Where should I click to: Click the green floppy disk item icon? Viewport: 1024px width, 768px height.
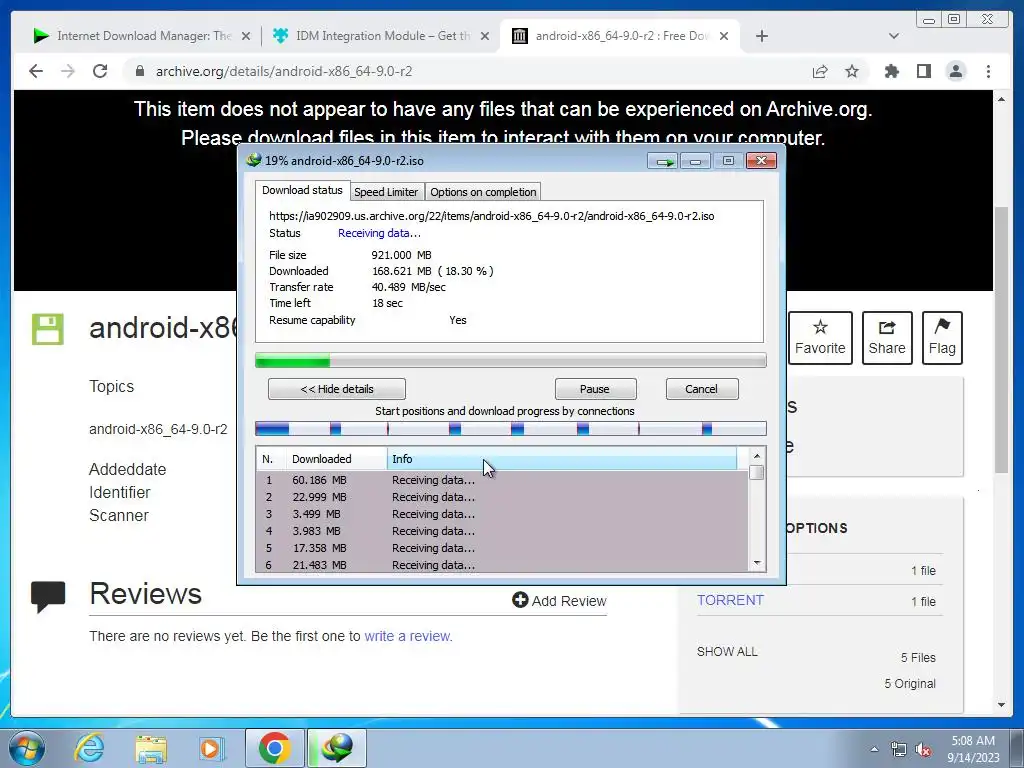click(48, 329)
